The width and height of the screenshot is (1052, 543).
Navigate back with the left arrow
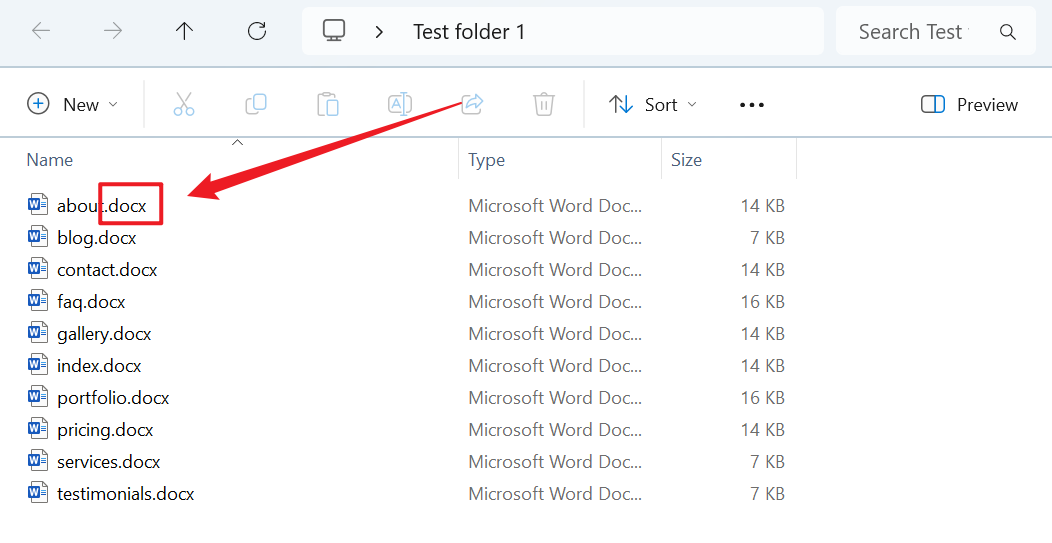(x=41, y=31)
